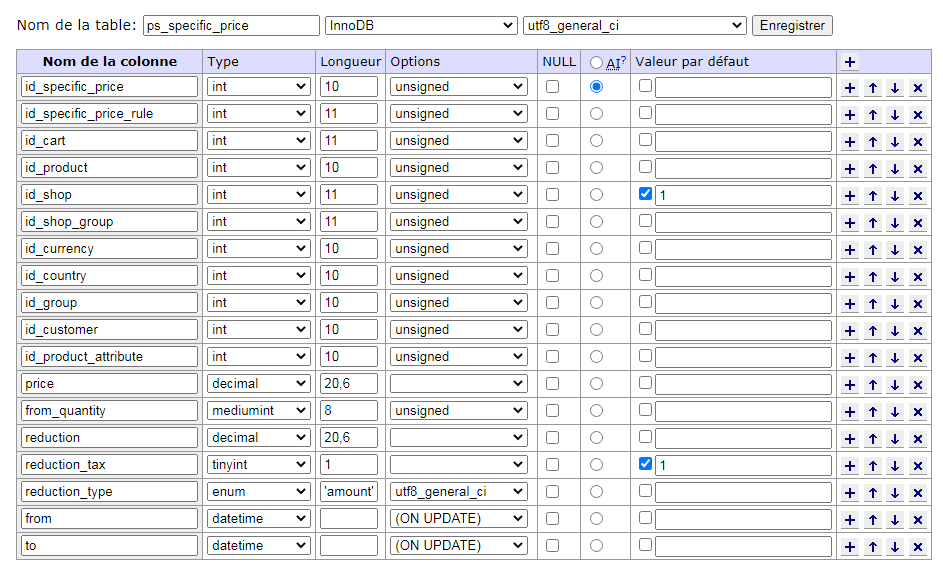
Task: Move id_specific_price_rule row up
Action: click(873, 115)
